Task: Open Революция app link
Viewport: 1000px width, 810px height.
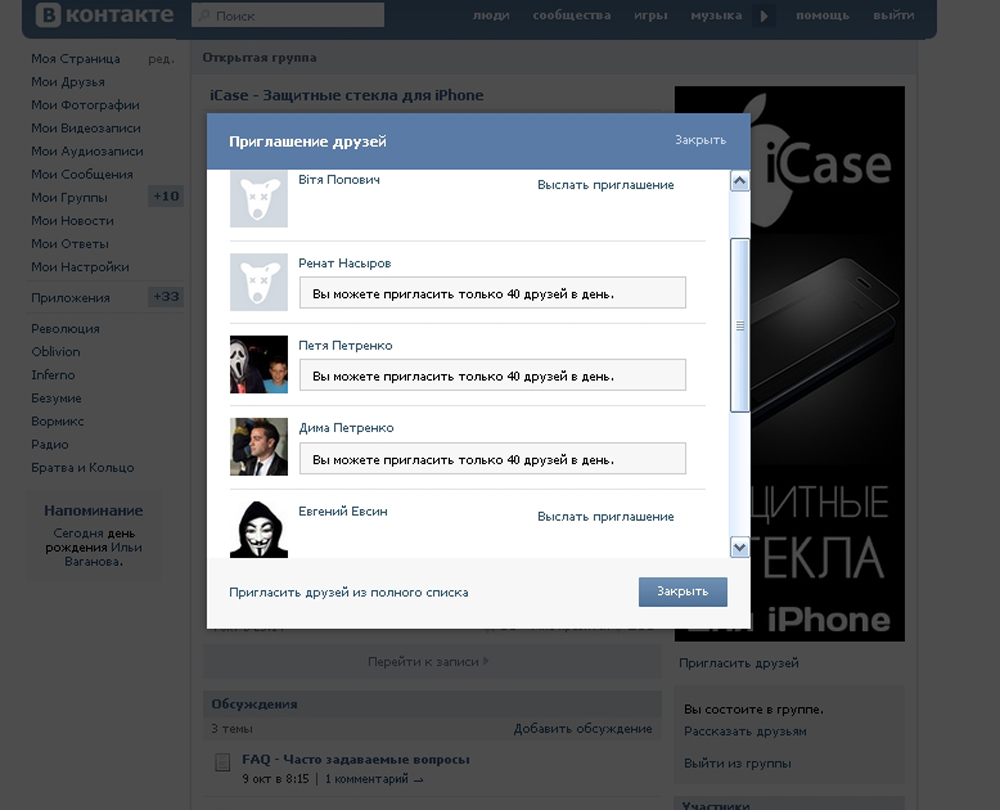Action: click(65, 328)
